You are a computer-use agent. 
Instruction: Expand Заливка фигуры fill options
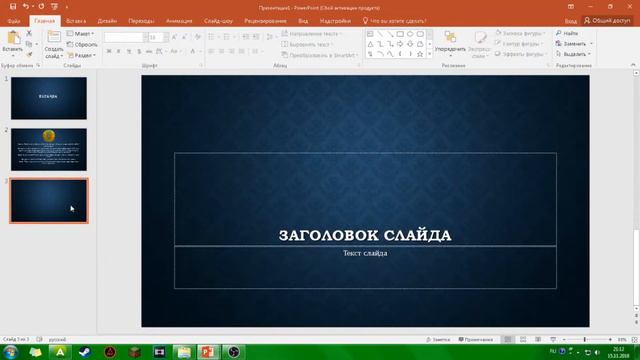tap(520, 33)
